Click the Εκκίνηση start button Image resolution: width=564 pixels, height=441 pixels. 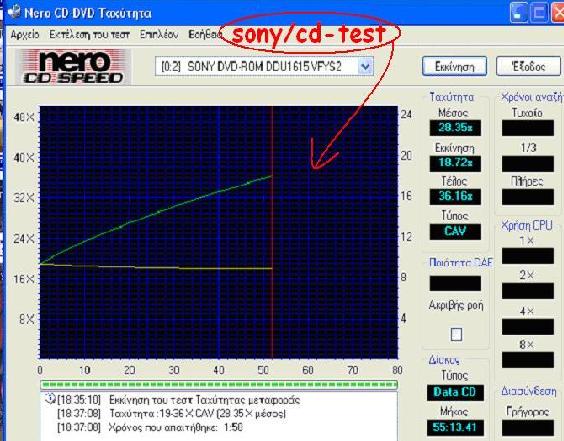(455, 66)
